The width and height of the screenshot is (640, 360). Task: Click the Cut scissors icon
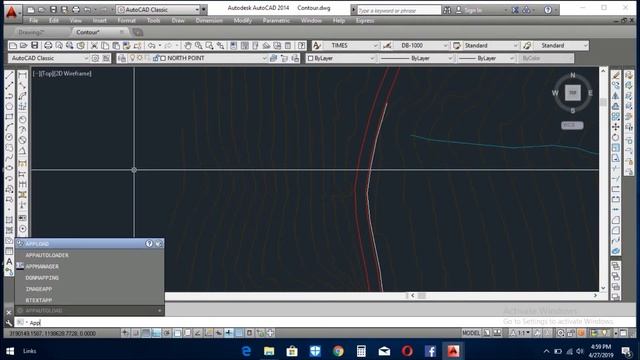[94, 46]
